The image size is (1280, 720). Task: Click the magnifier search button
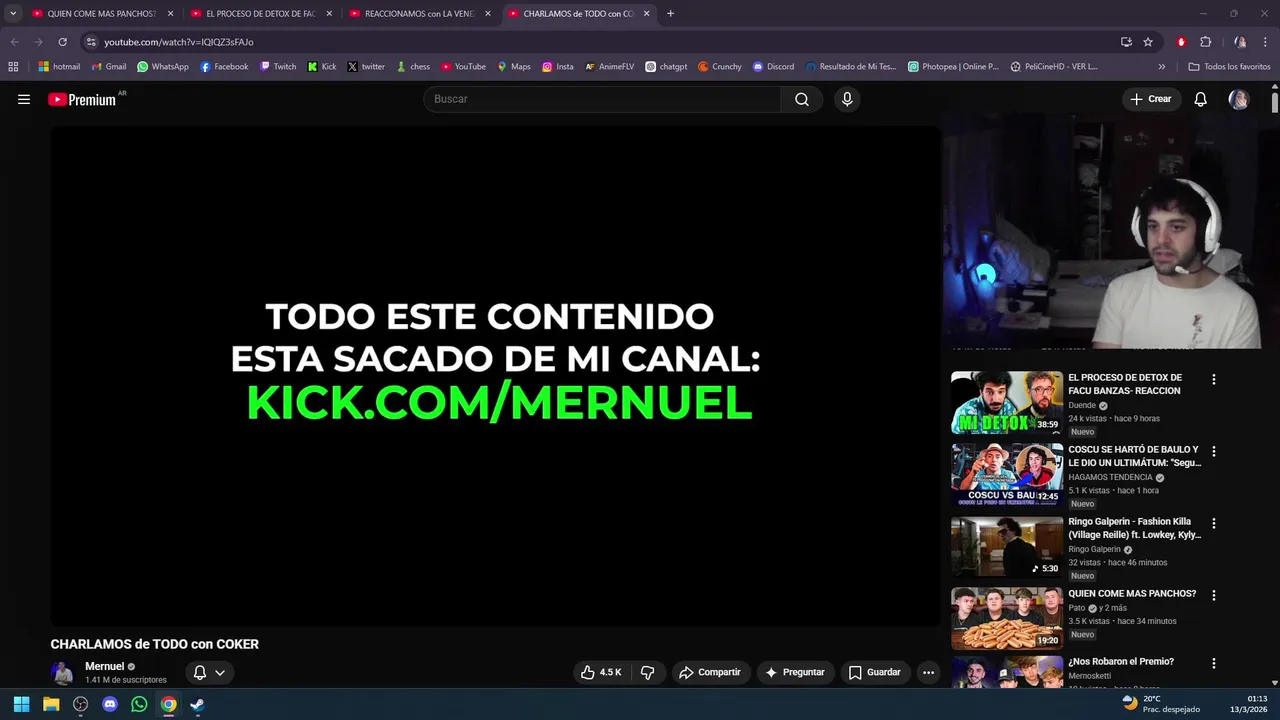(x=802, y=99)
